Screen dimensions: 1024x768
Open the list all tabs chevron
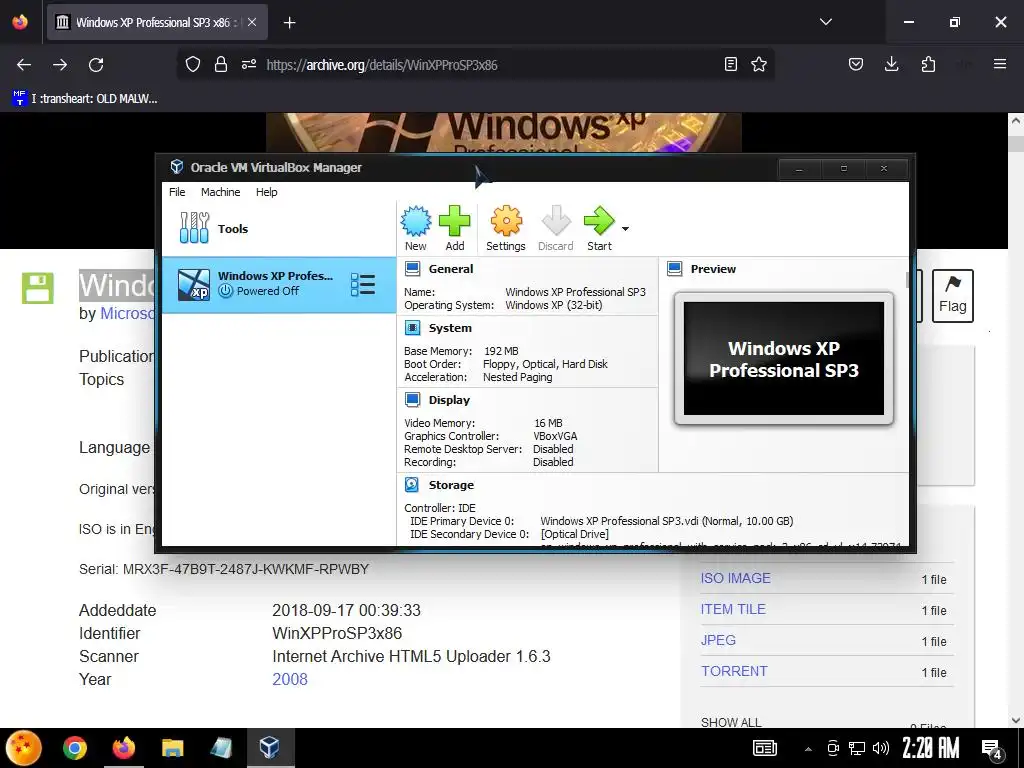(825, 22)
